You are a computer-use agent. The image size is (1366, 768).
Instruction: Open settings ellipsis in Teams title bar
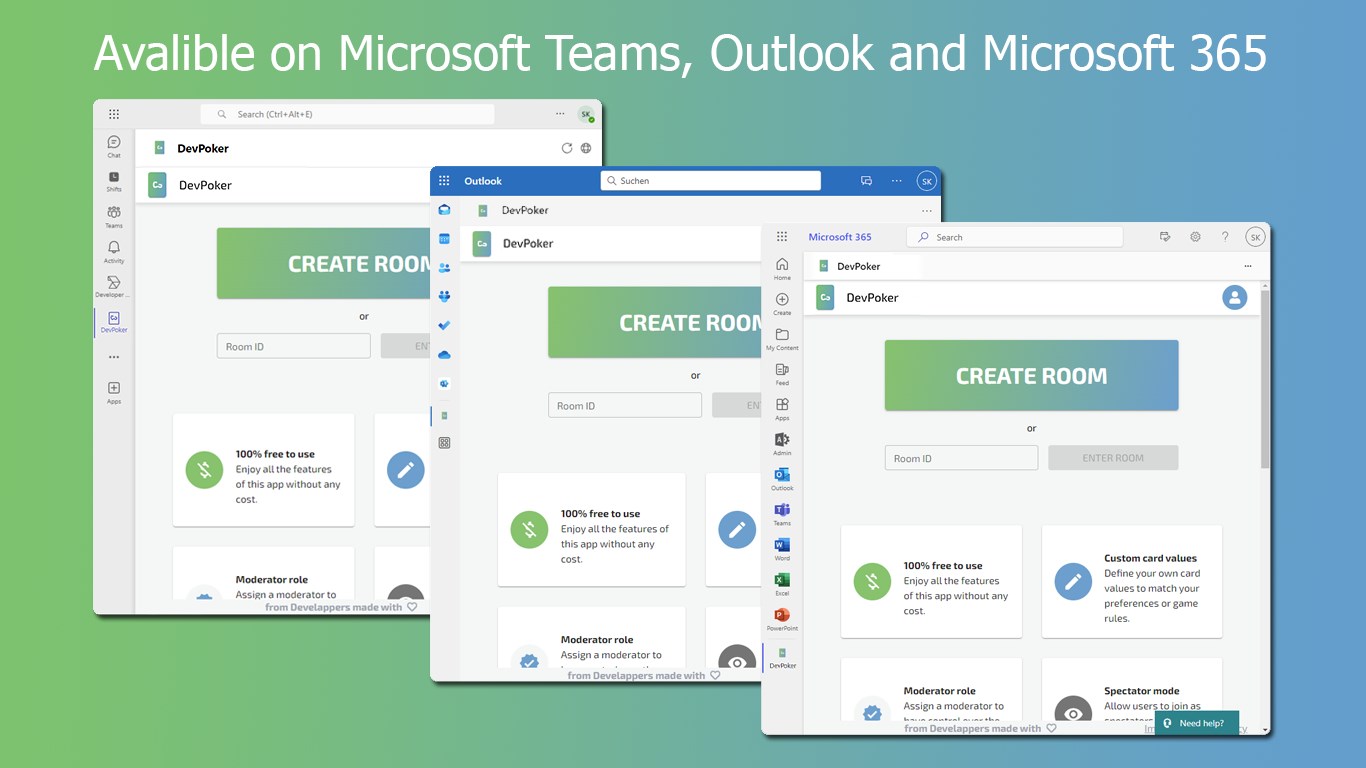click(560, 114)
